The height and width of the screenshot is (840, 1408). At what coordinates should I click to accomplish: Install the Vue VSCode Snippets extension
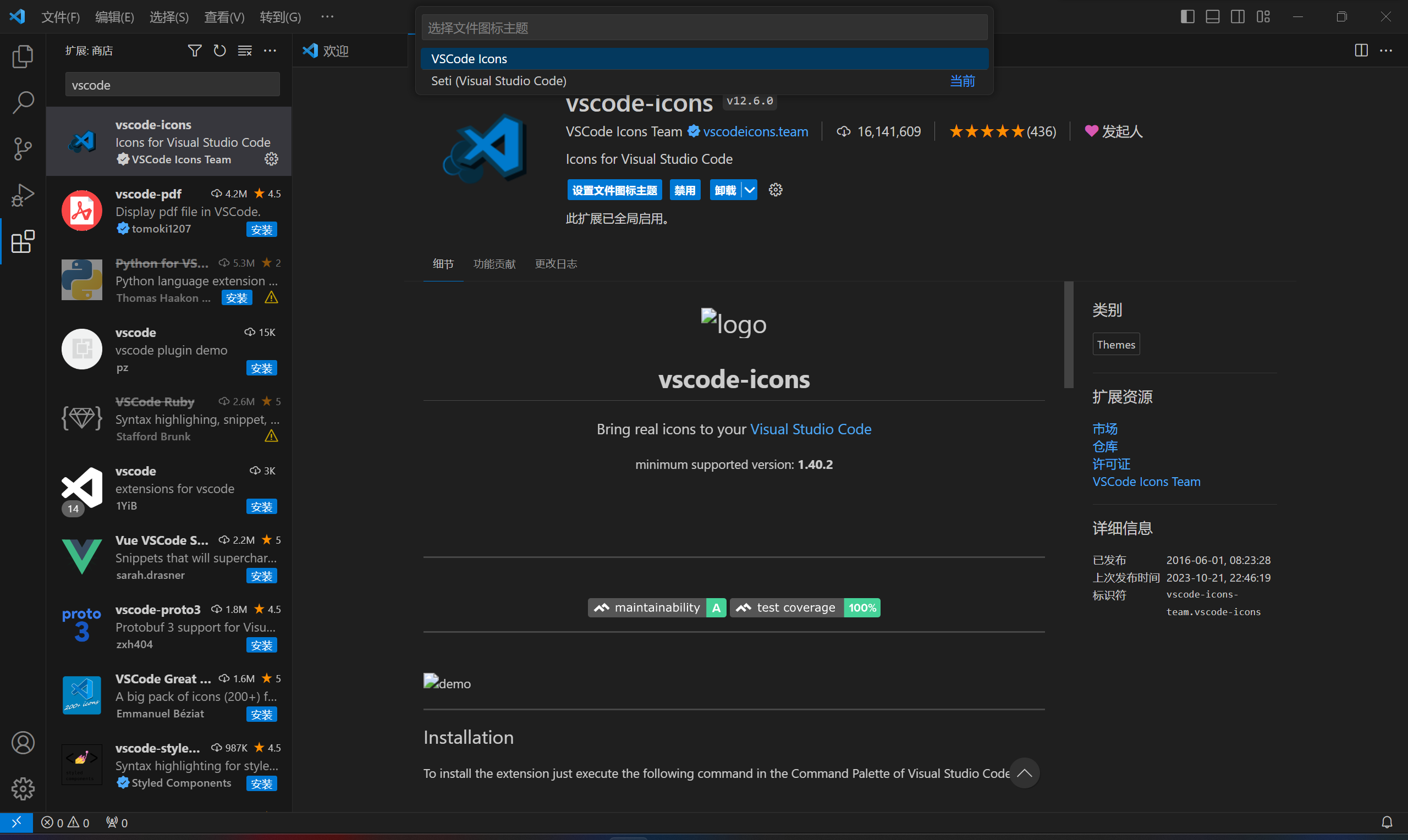(x=262, y=576)
